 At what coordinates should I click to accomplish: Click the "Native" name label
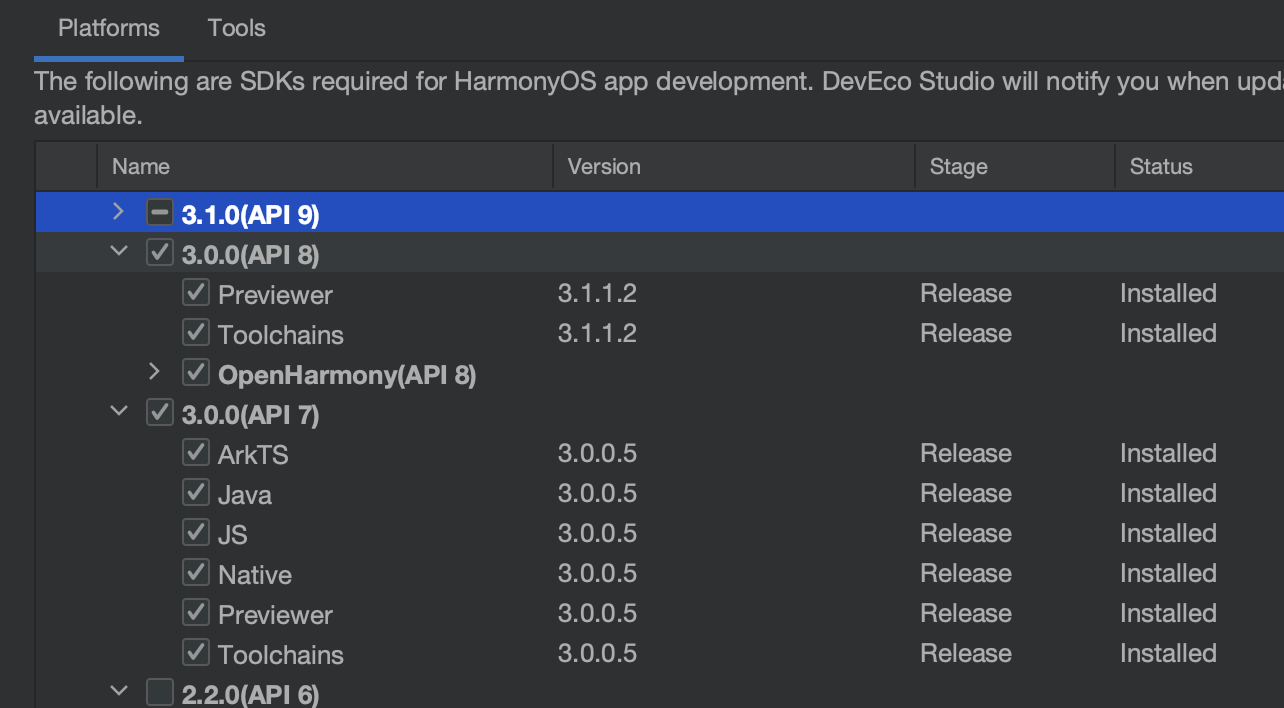coord(255,574)
